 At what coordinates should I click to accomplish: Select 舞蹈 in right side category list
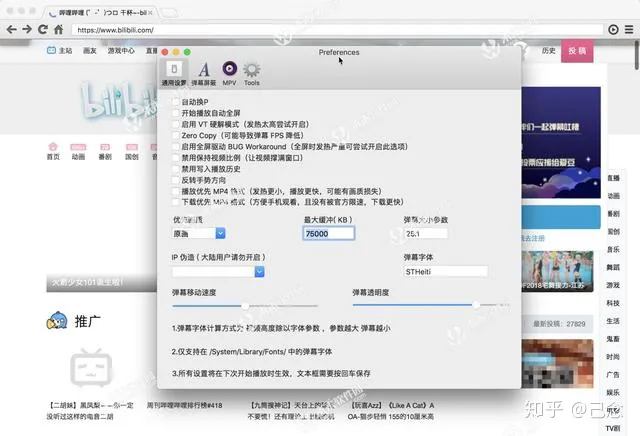[613, 267]
